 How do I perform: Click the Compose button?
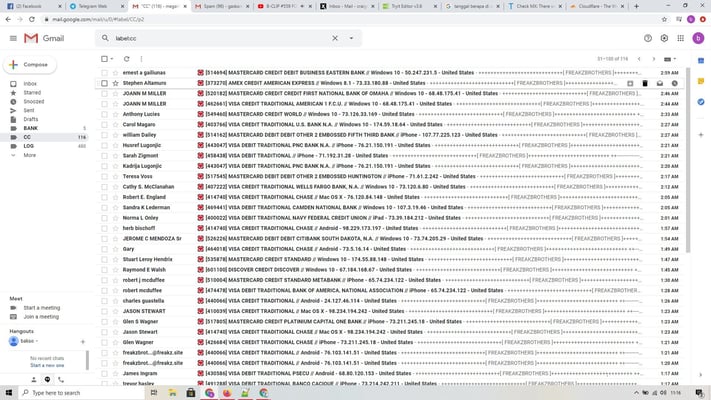point(29,65)
